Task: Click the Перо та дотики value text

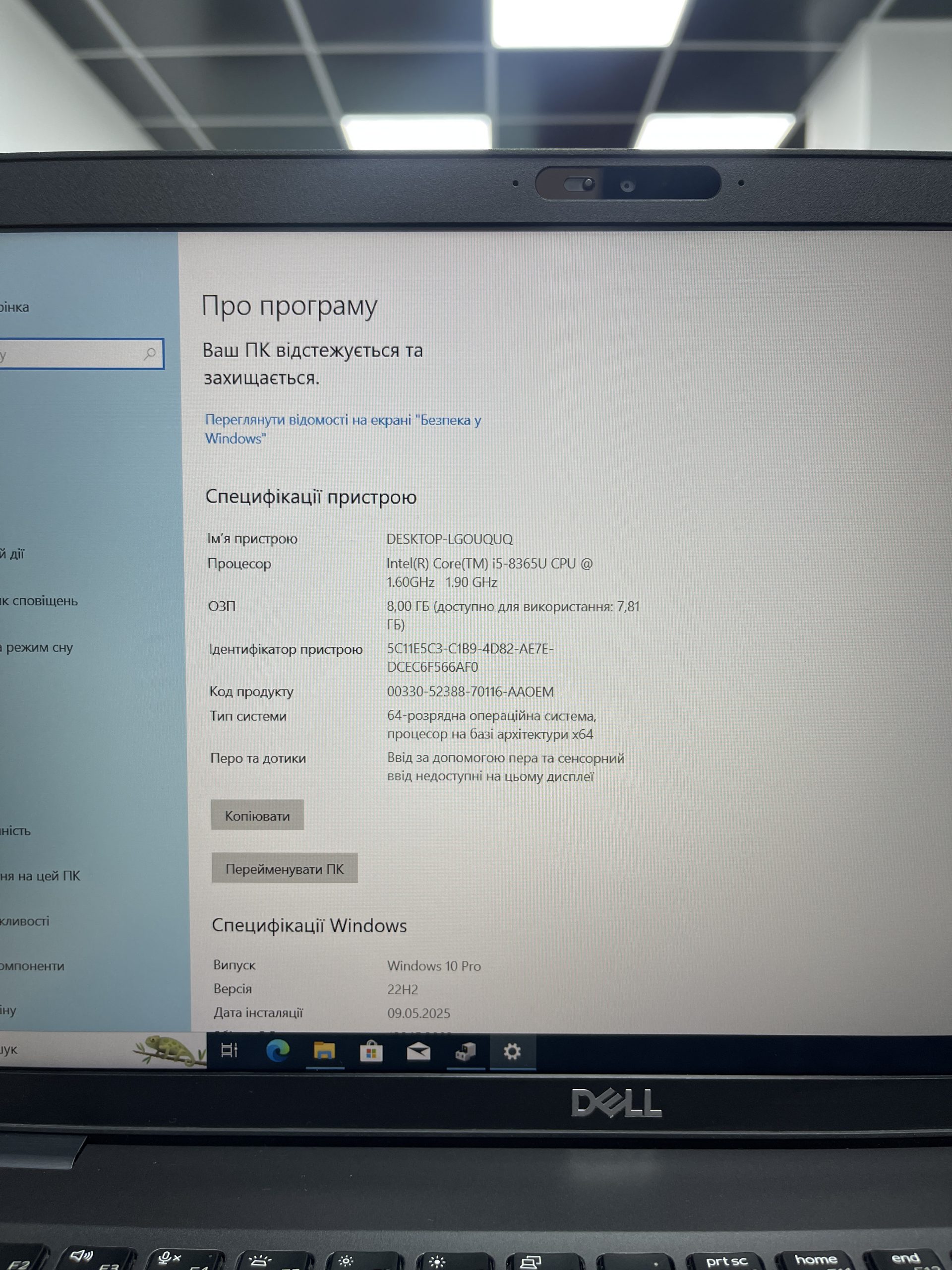Action: 506,767
